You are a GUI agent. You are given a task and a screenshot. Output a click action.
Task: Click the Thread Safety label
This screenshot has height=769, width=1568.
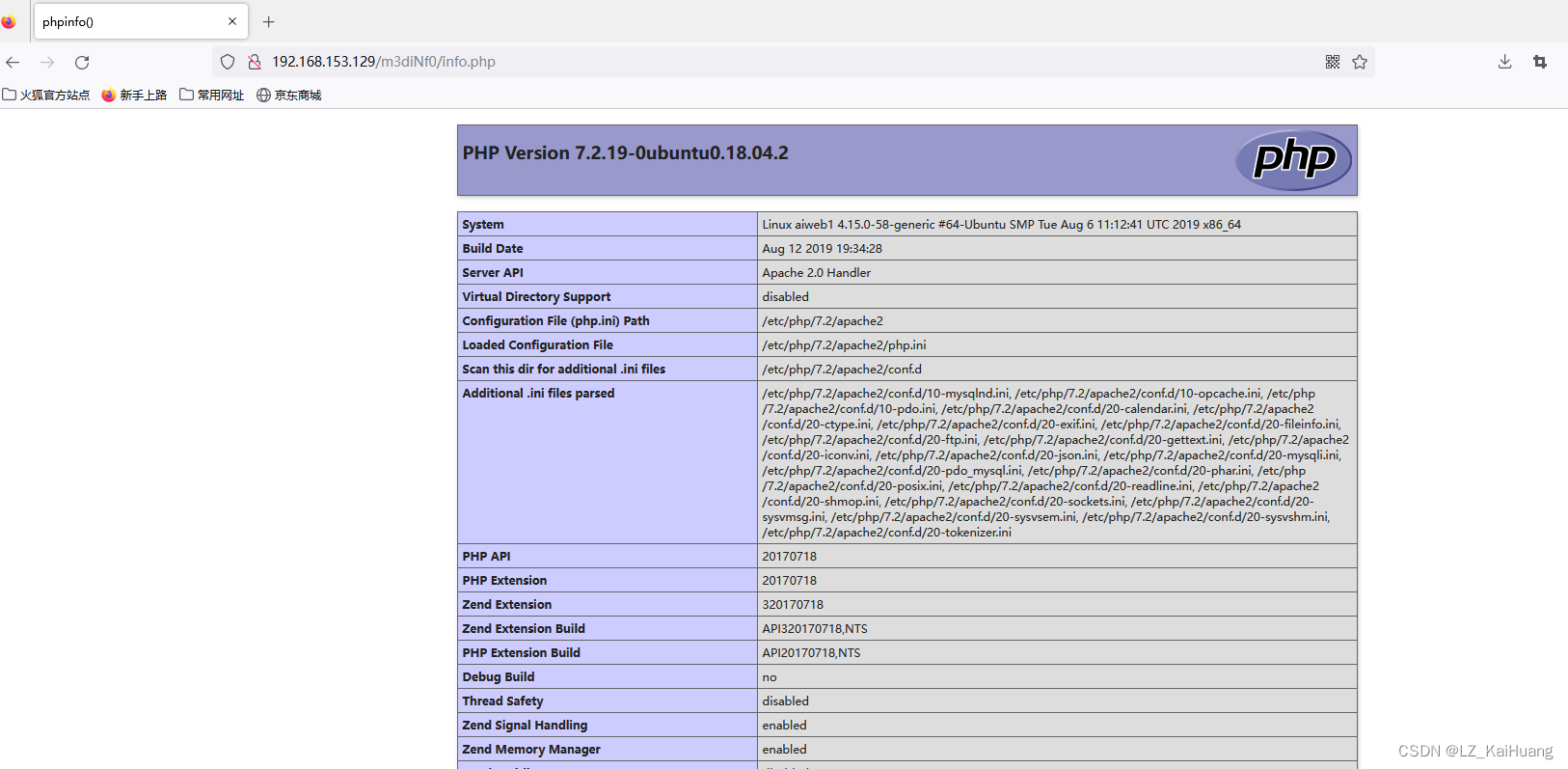(502, 701)
